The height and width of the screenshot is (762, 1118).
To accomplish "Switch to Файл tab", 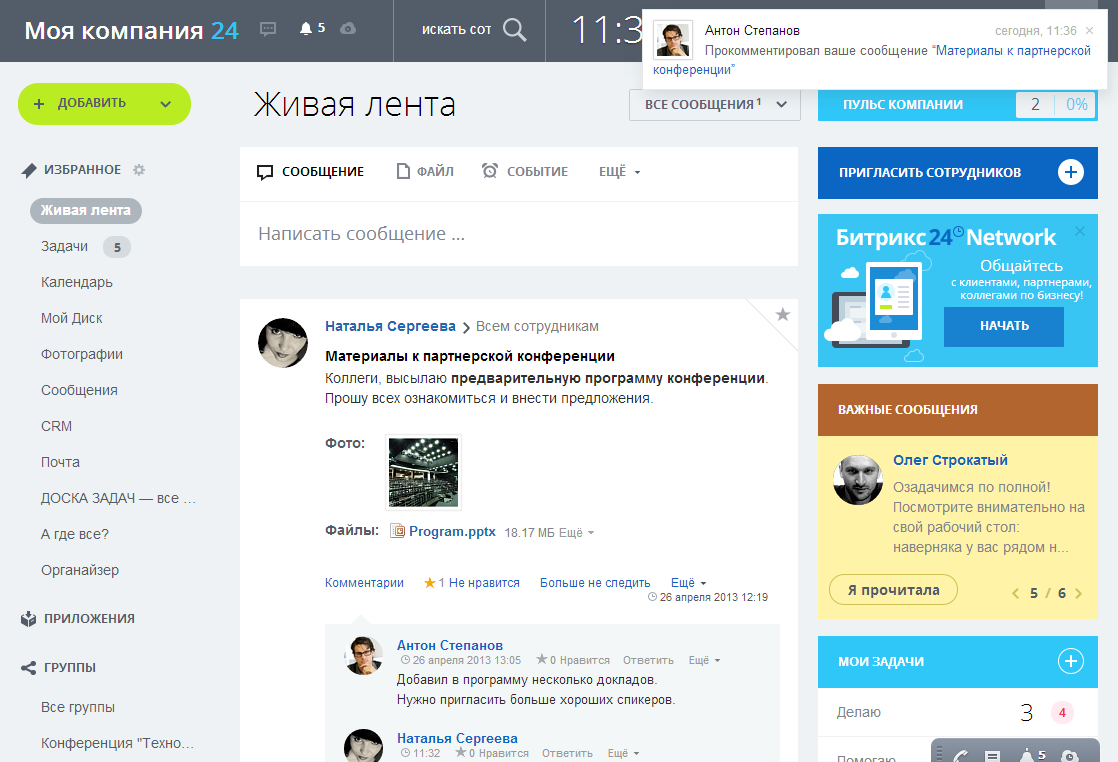I will [425, 171].
